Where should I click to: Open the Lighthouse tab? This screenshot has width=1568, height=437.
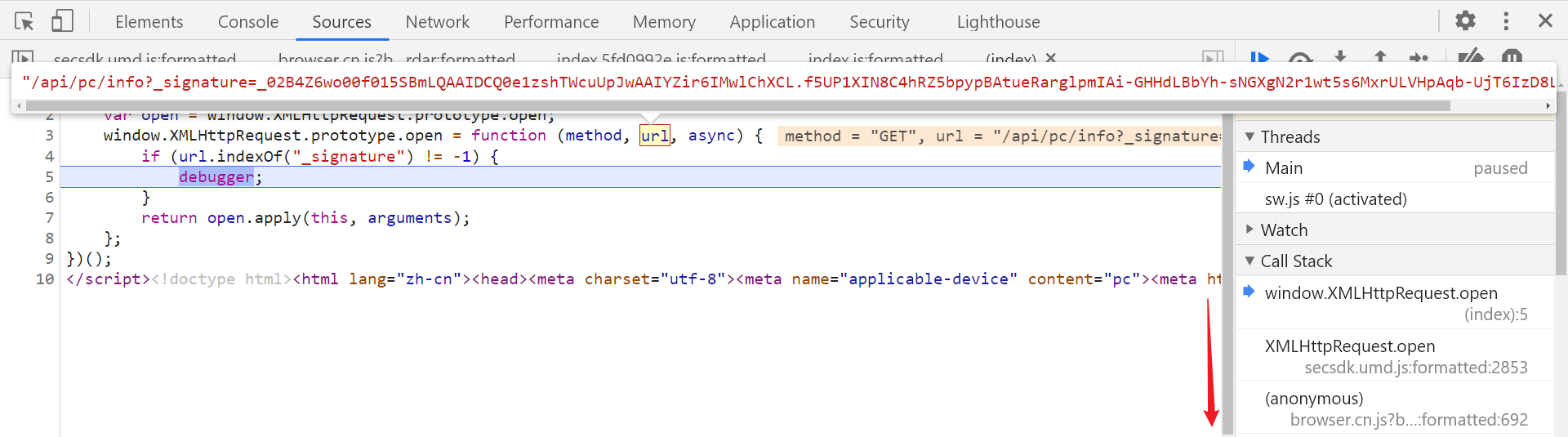pos(999,22)
